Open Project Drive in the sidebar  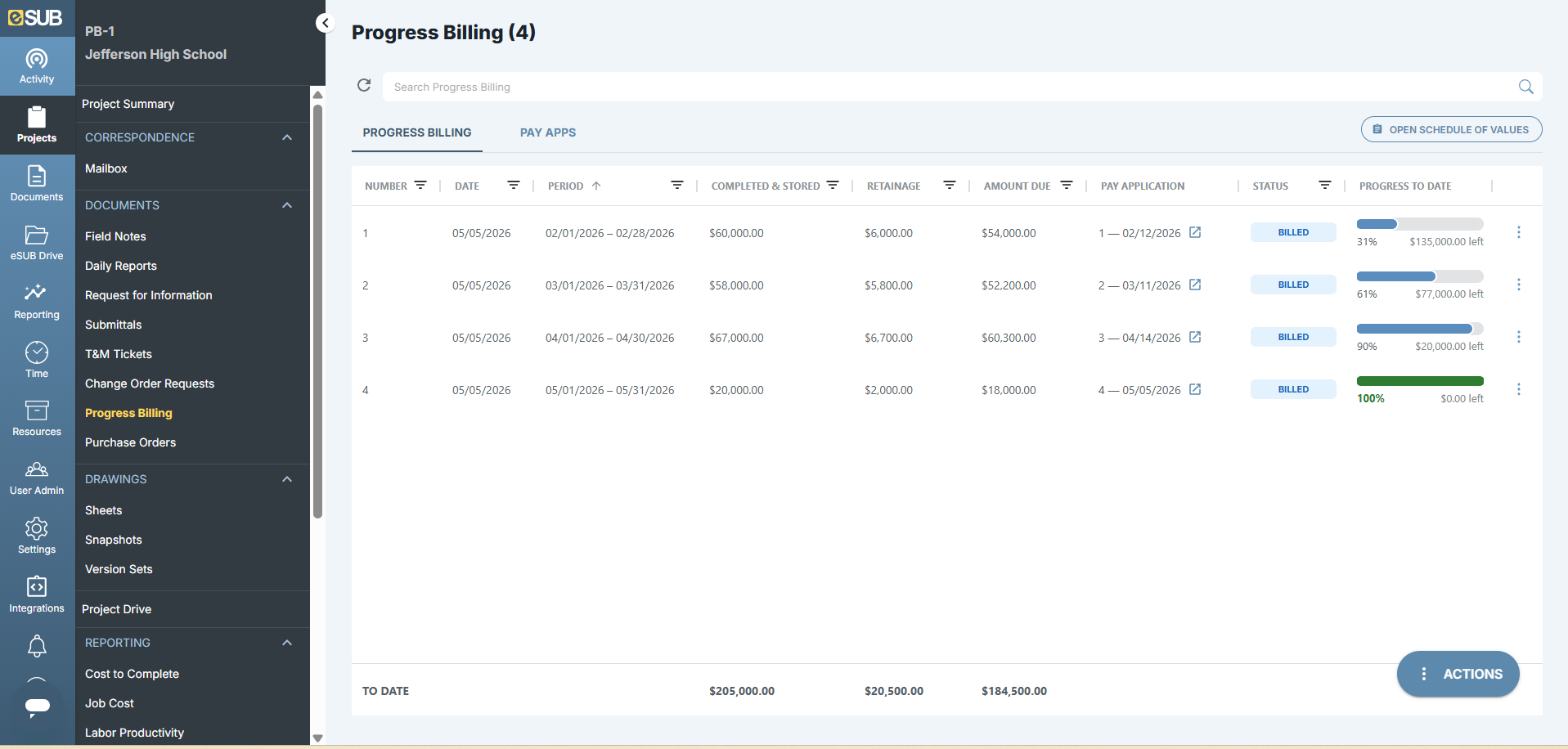pos(116,609)
